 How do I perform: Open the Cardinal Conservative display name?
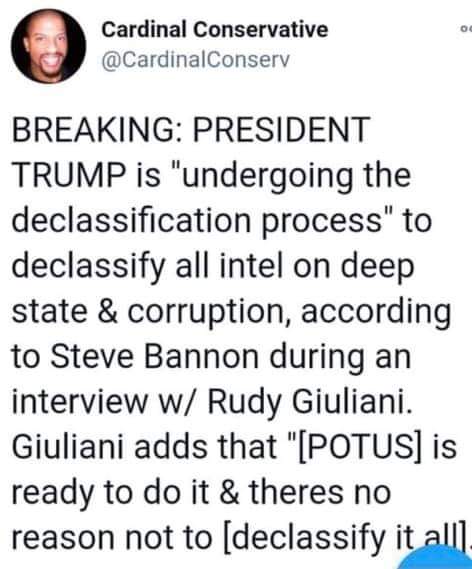(x=215, y=29)
